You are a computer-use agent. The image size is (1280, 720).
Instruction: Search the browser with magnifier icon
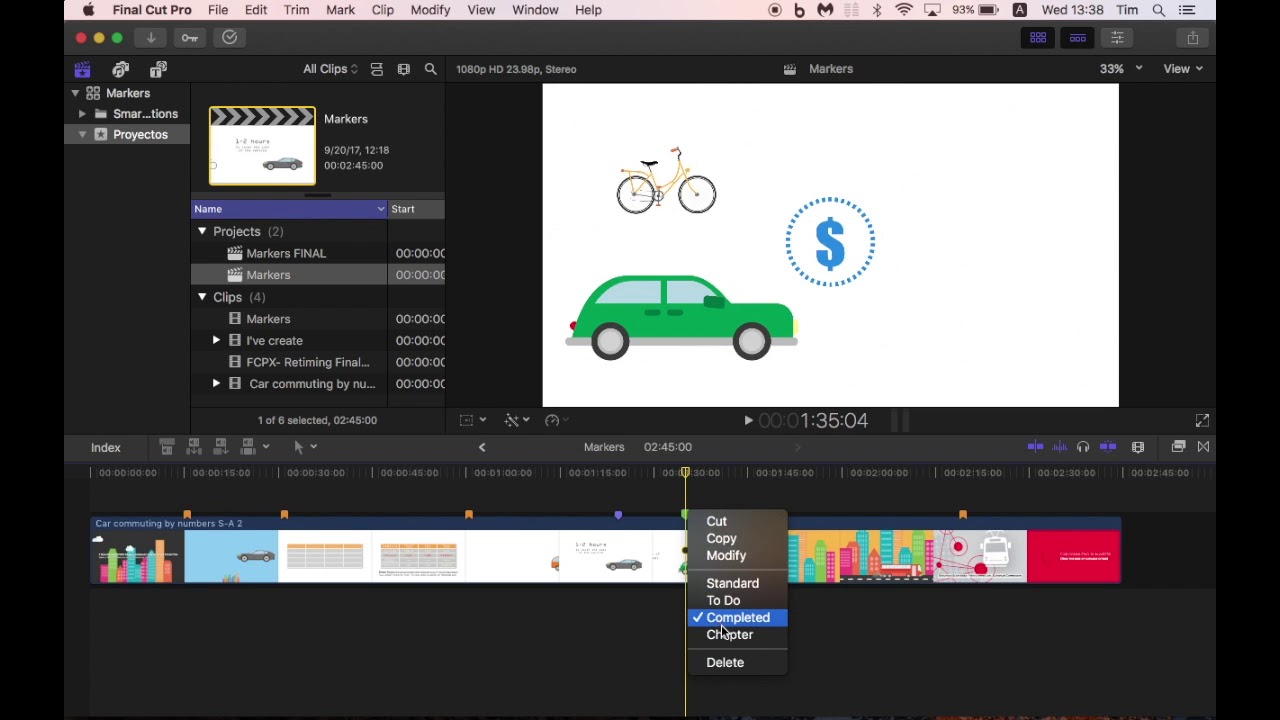pos(431,69)
